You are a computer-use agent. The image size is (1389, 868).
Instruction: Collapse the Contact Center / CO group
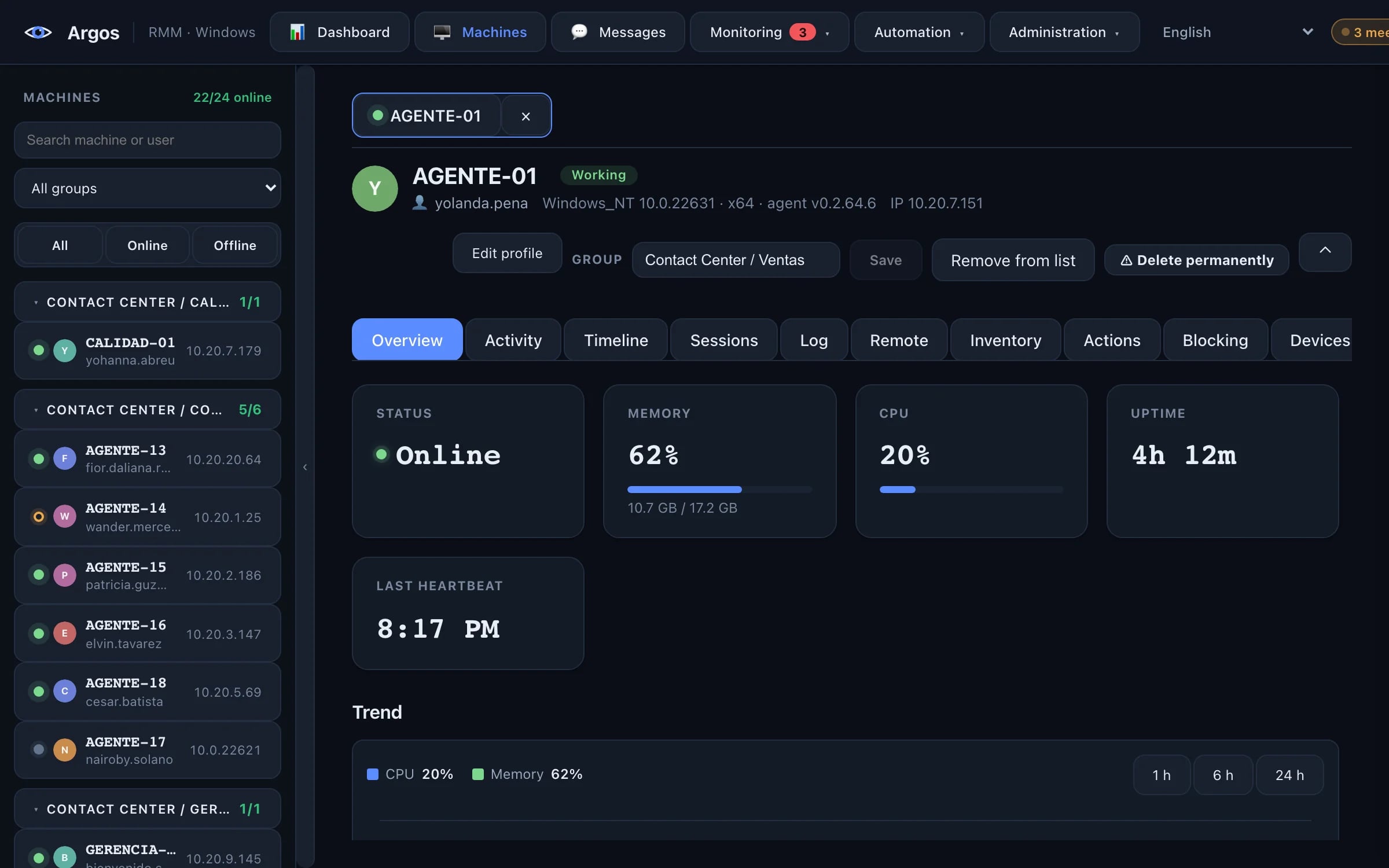click(x=148, y=409)
